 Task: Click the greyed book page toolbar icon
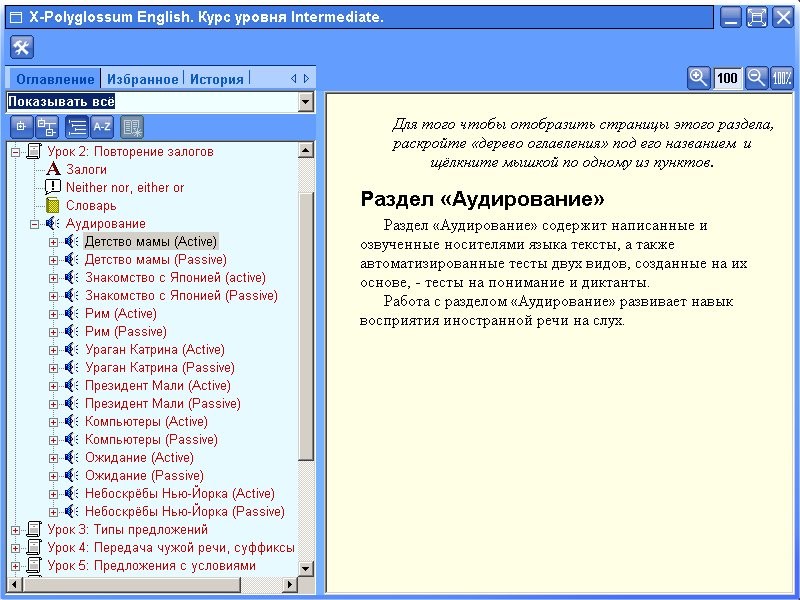pyautogui.click(x=132, y=127)
